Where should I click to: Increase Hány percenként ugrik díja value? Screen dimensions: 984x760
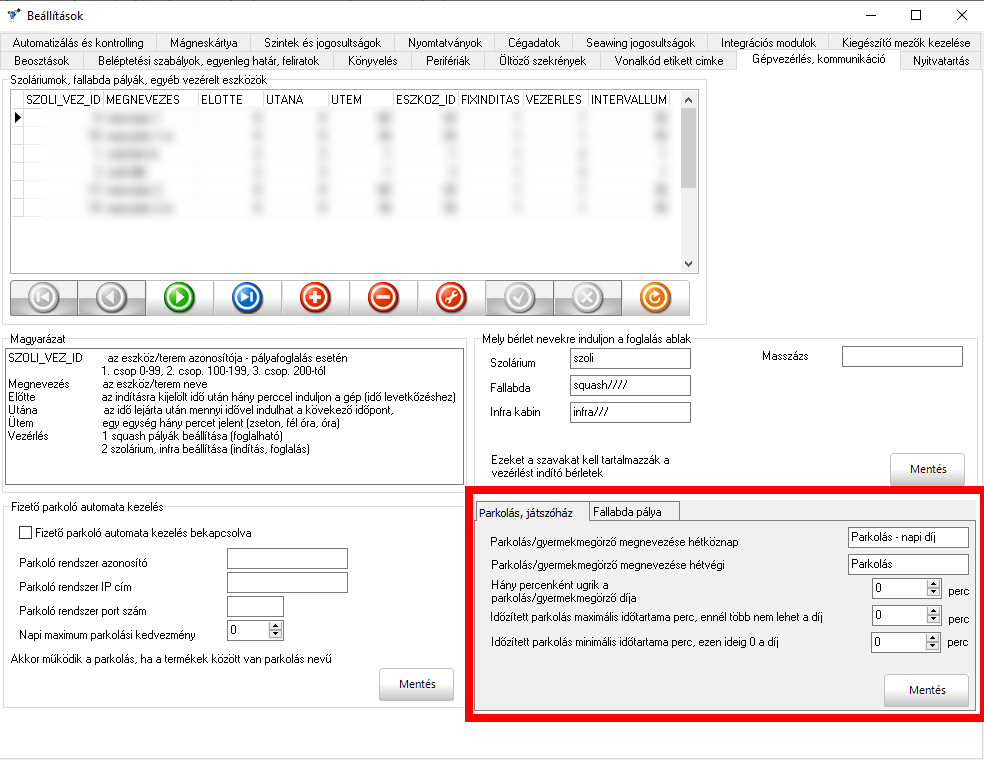(933, 584)
